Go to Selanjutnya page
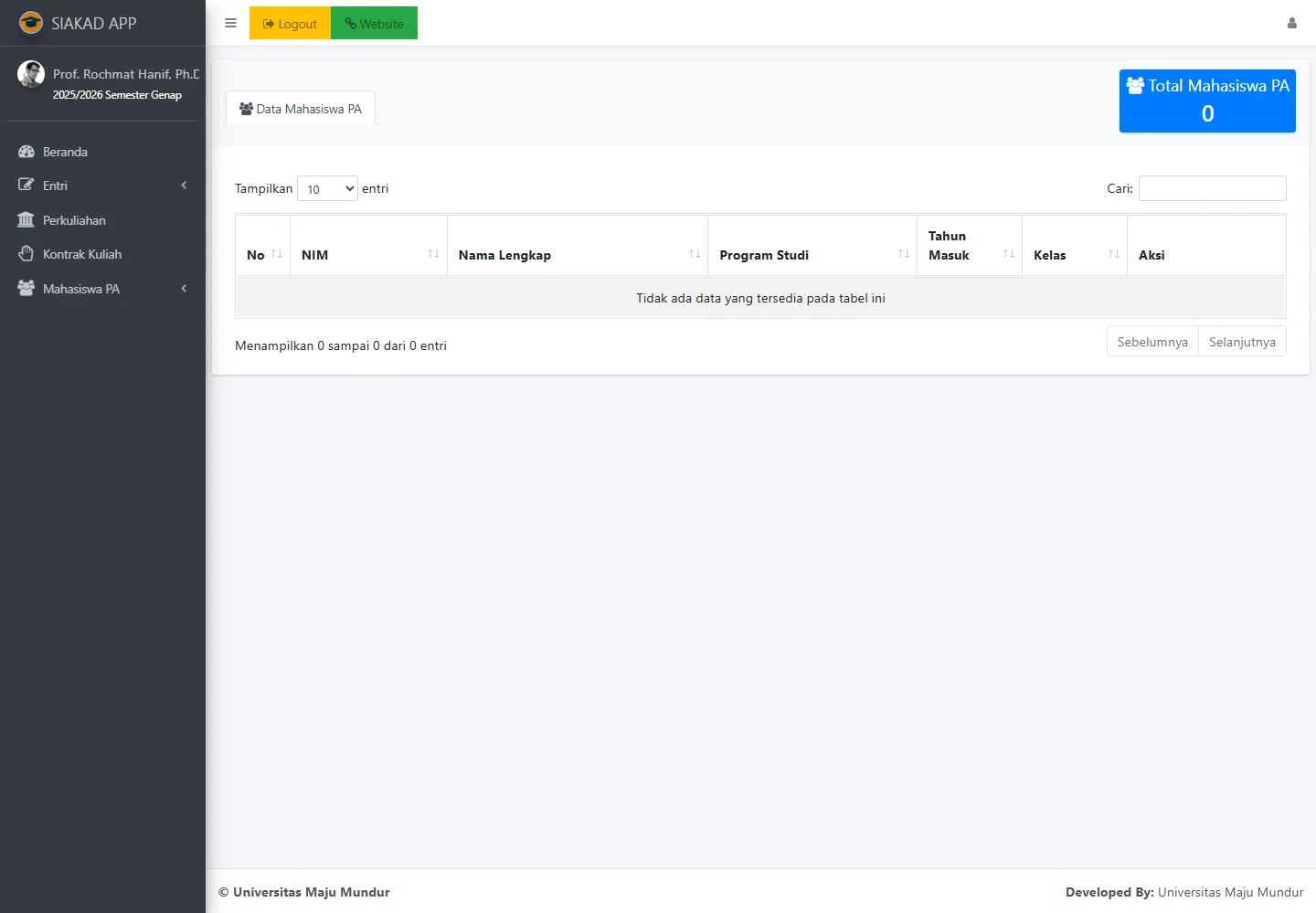 pyautogui.click(x=1241, y=342)
